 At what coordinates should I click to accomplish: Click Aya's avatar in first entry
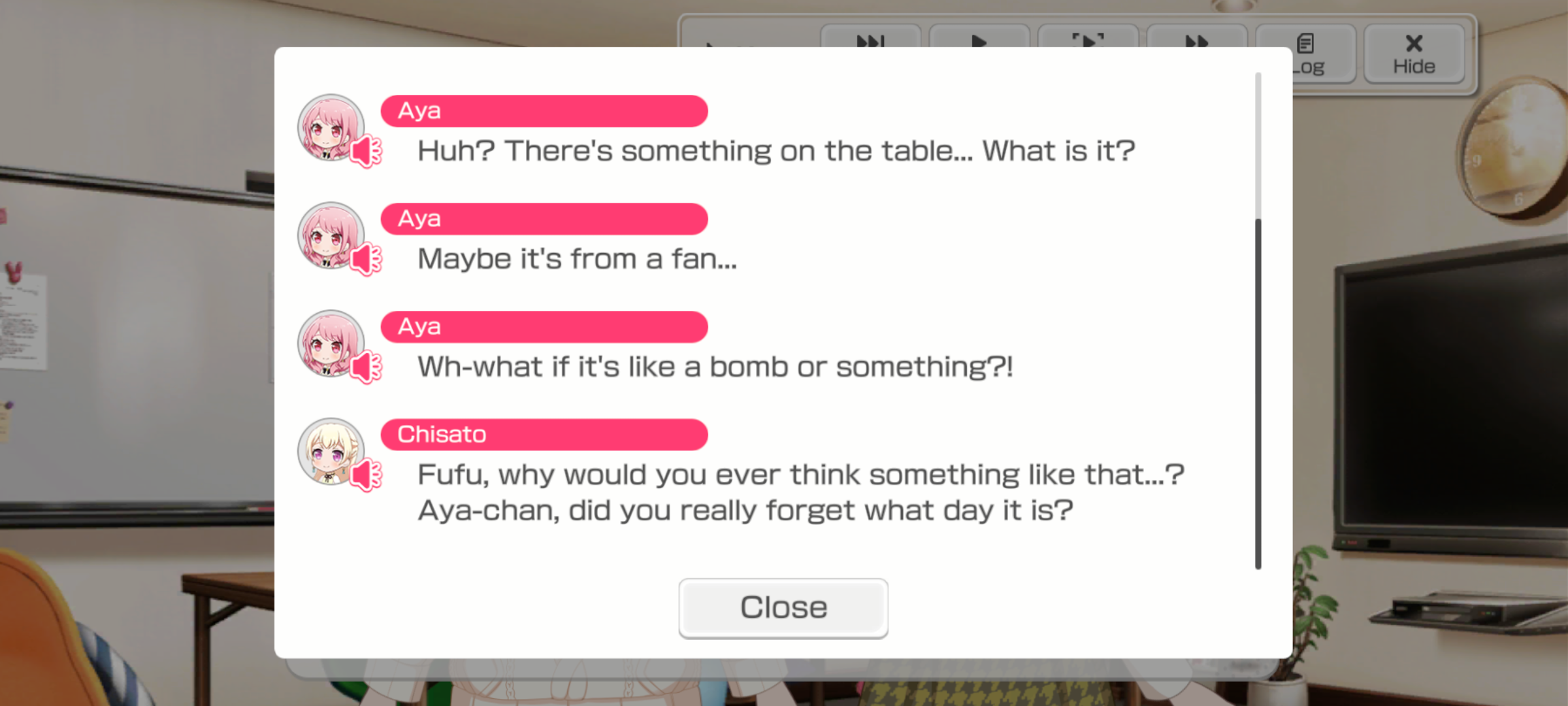point(331,127)
